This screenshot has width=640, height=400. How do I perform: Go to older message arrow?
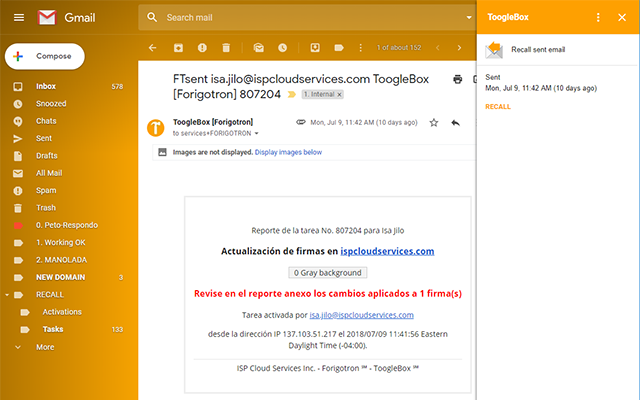[x=459, y=48]
